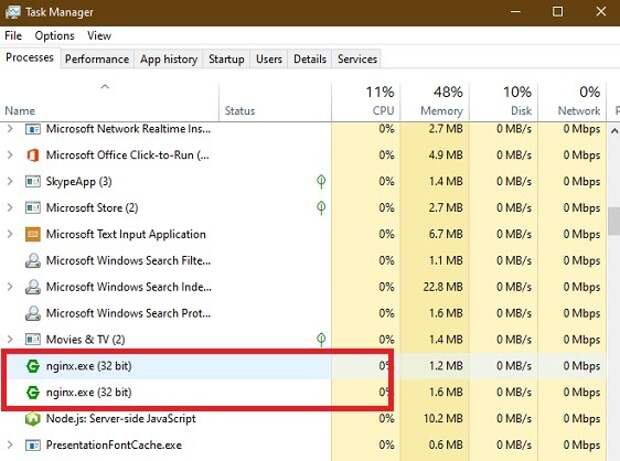620x461 pixels.
Task: Click the SkypeApp suspended leaf status icon
Action: [321, 181]
